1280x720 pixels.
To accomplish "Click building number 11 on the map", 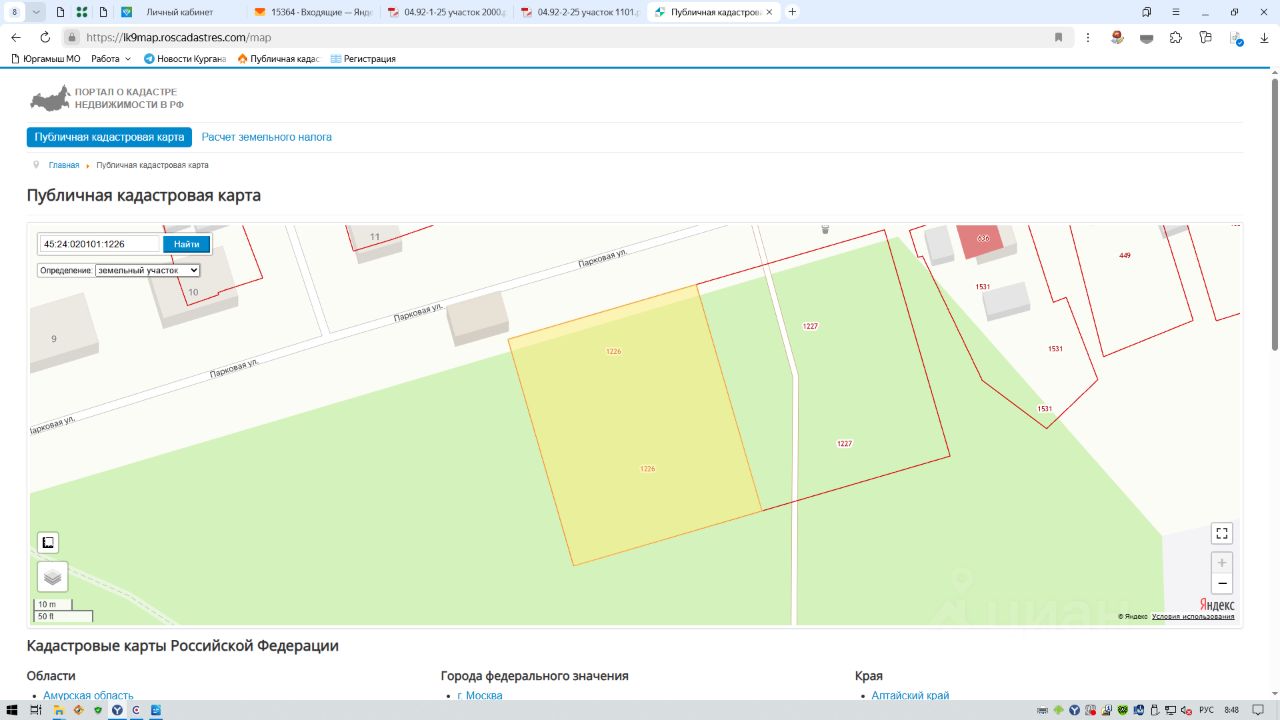I will pyautogui.click(x=375, y=237).
